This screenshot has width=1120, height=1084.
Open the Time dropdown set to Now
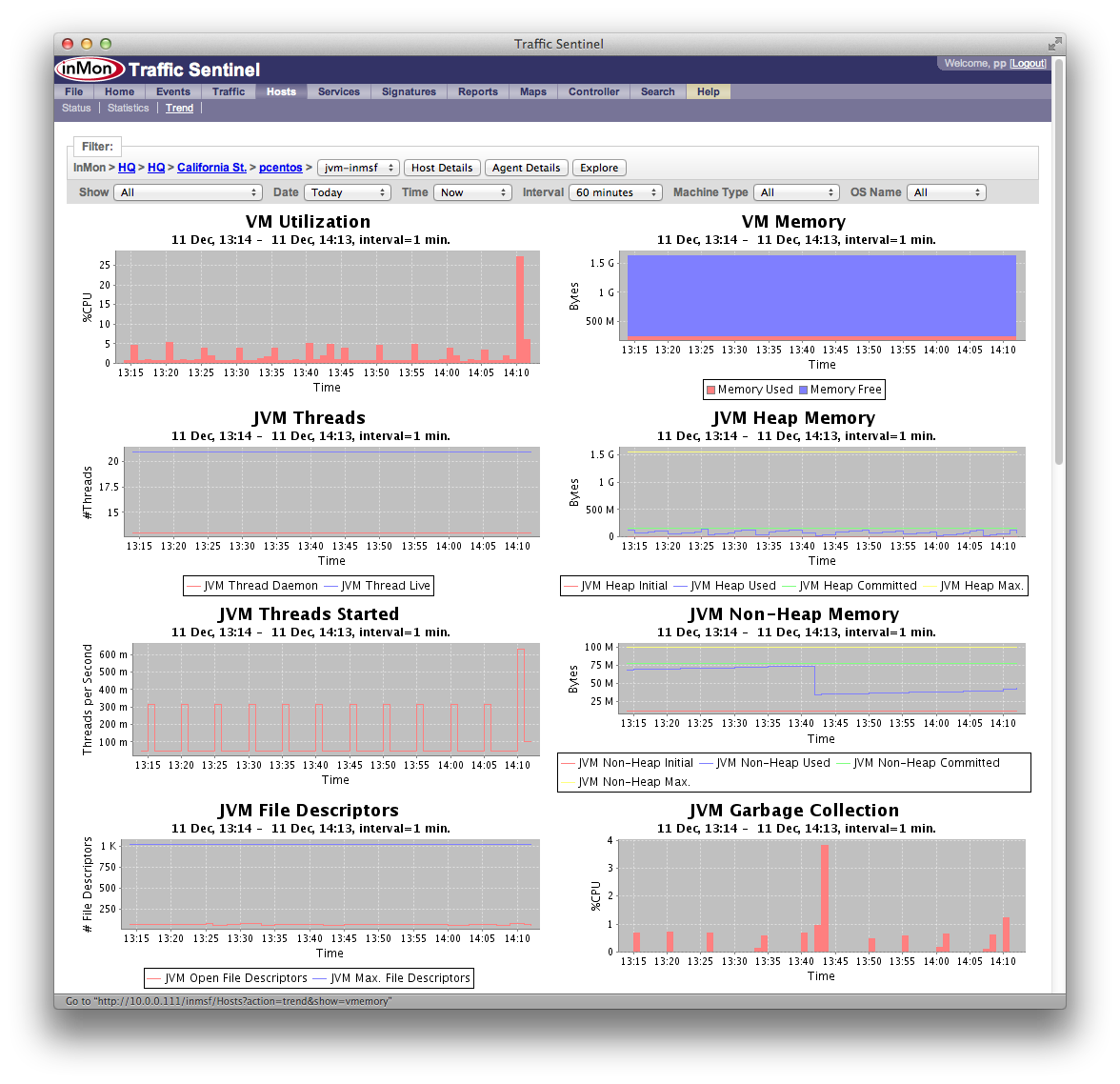click(472, 192)
